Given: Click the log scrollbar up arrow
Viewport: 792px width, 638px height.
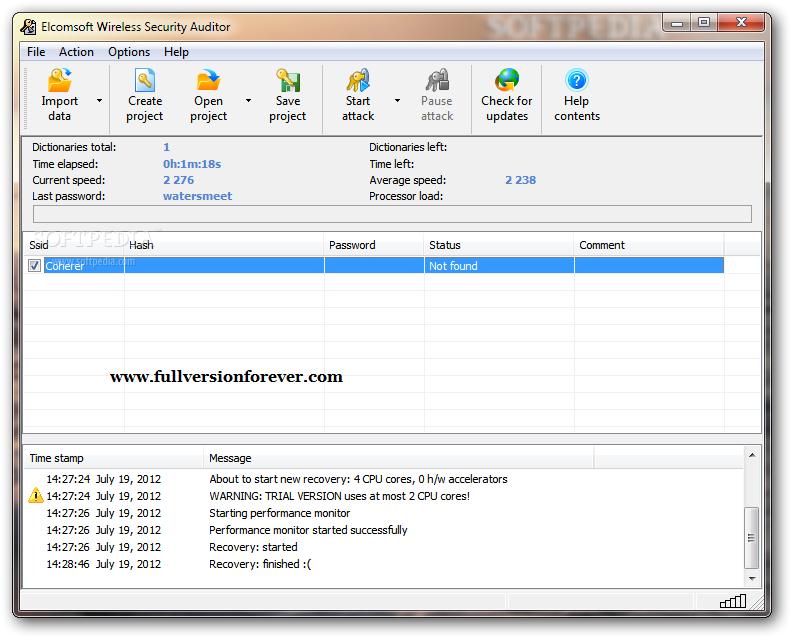Looking at the screenshot, I should 752,455.
